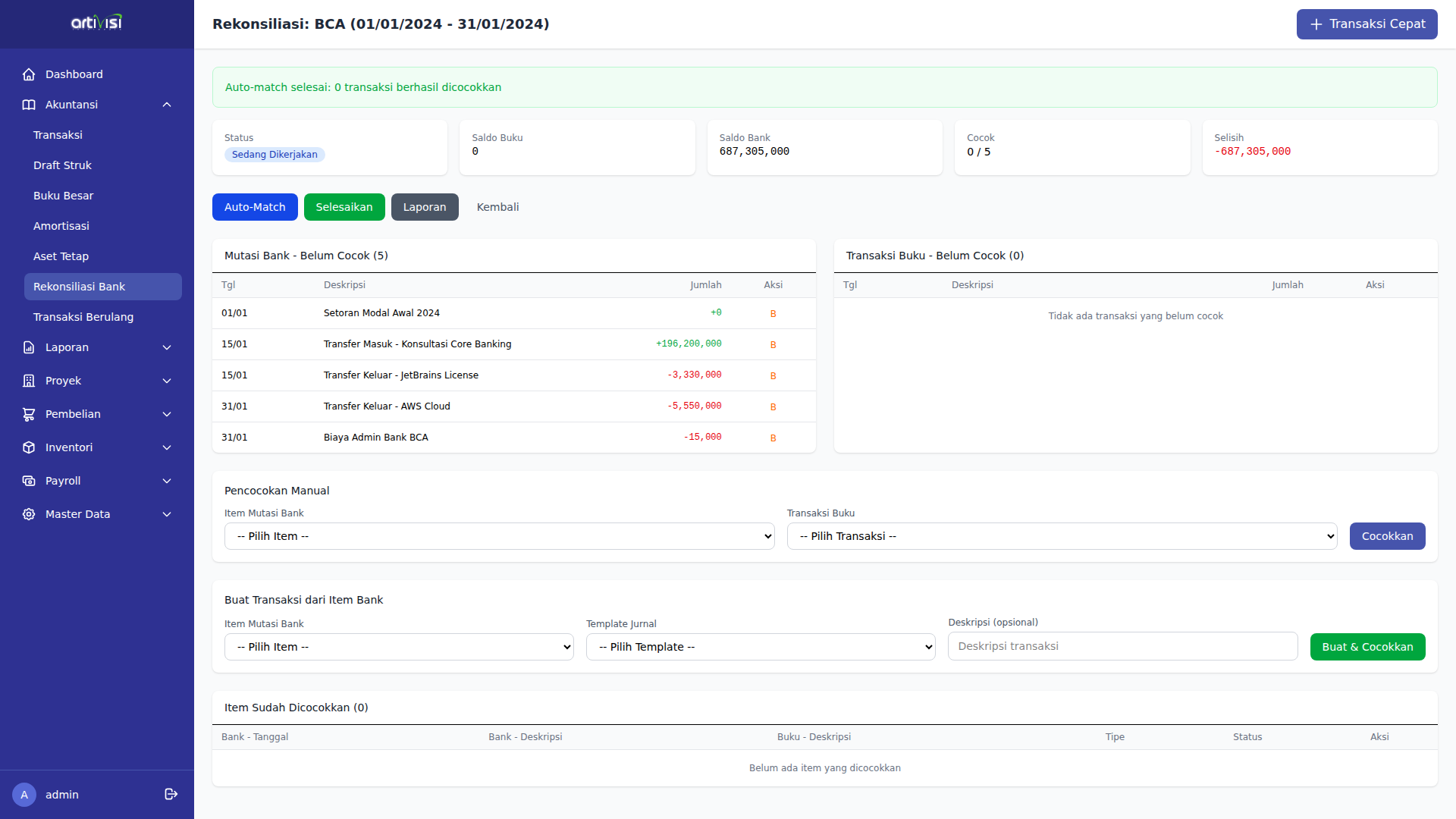1456x819 pixels.
Task: Open the Pilih Transaksi dropdown
Action: pos(1062,536)
